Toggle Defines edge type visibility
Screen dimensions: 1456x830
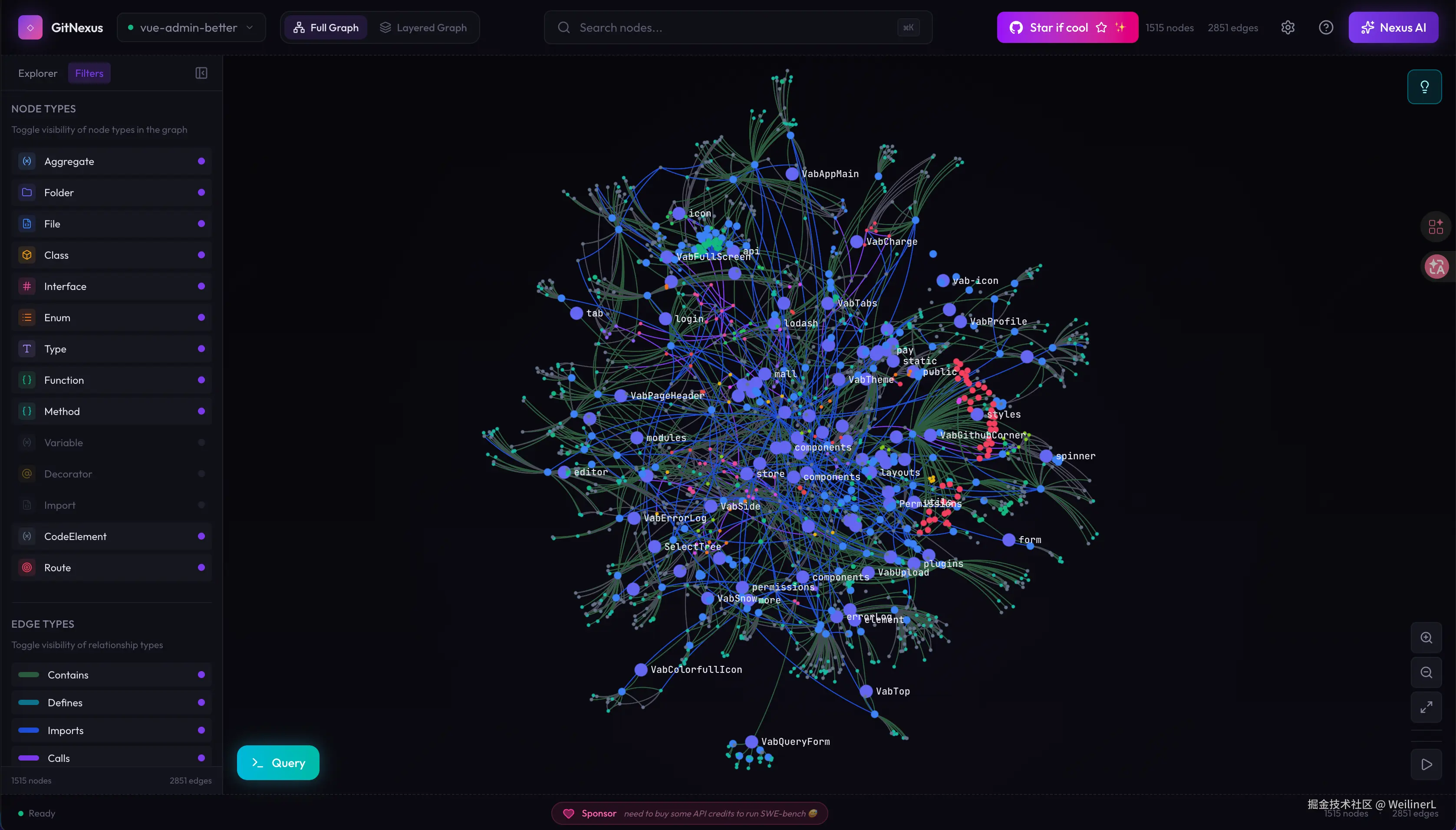click(111, 703)
